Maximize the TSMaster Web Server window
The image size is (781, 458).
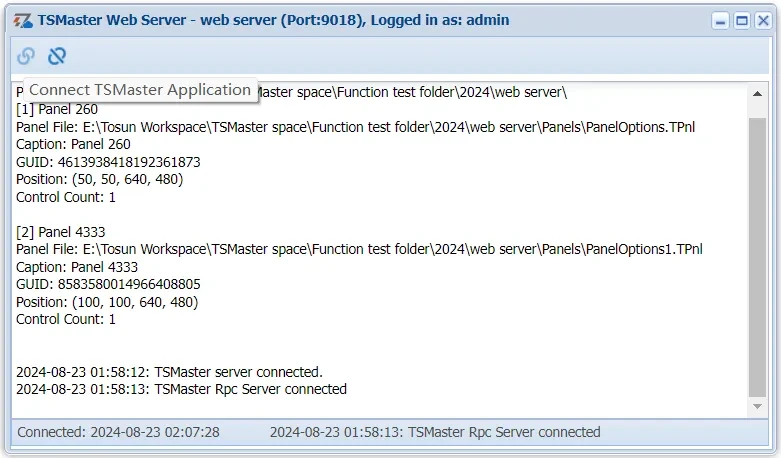741,20
